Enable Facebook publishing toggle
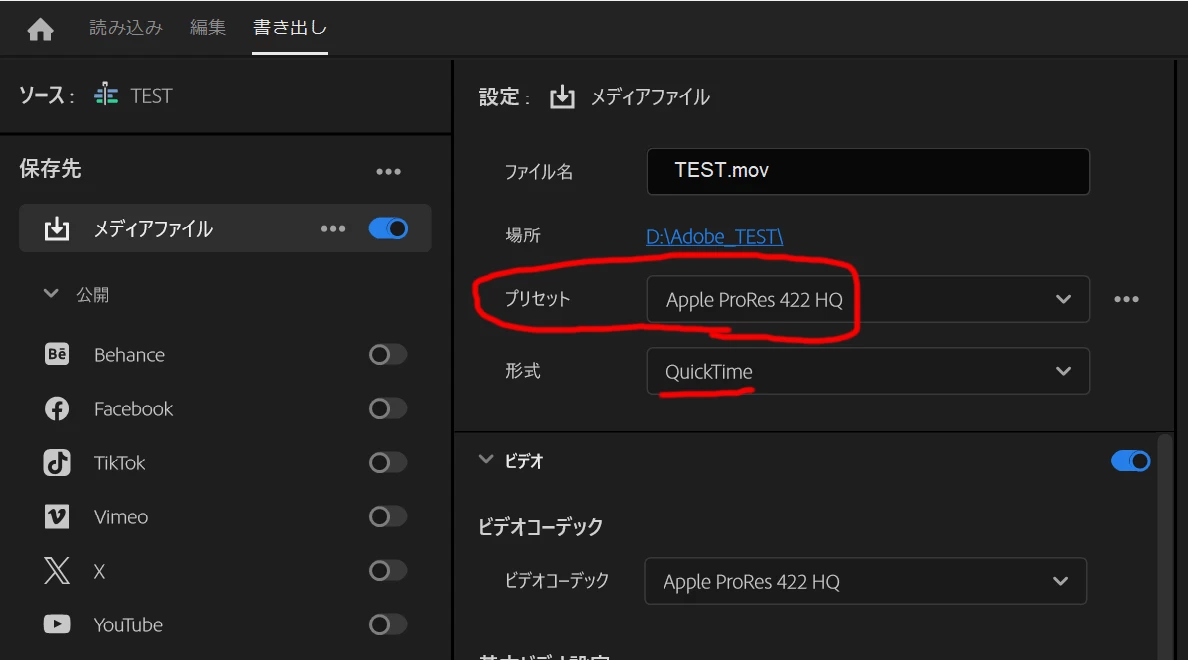Screen dimensions: 1188x660 (x=388, y=408)
